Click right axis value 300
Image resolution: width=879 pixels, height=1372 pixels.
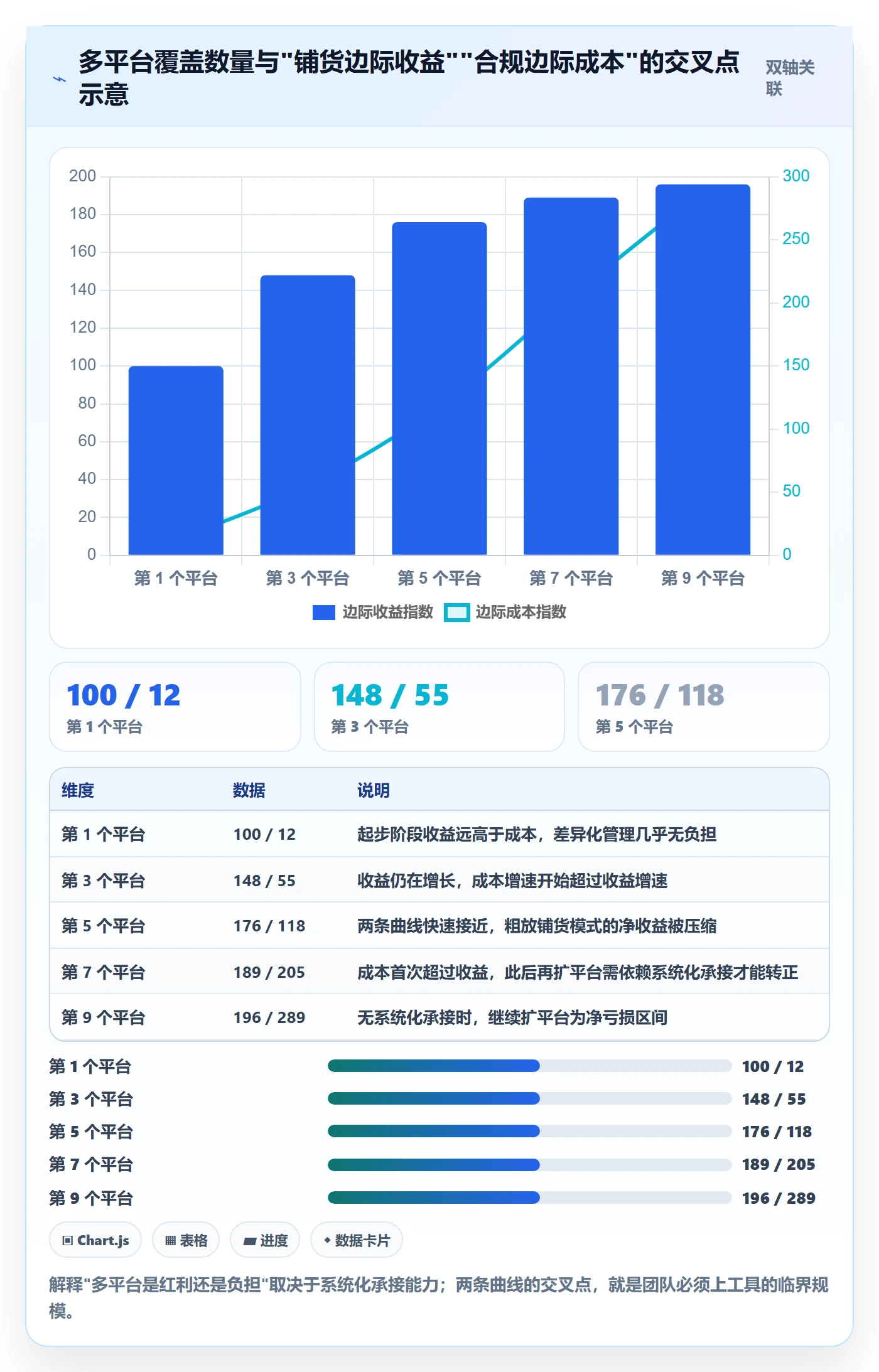tap(795, 176)
